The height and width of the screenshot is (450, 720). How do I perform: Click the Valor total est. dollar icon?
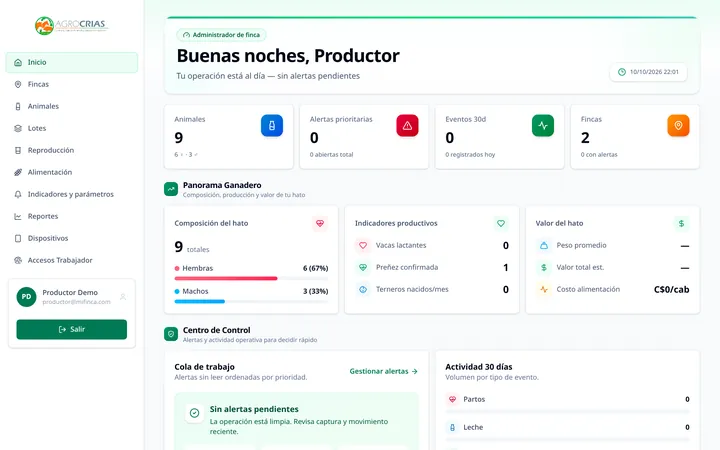pos(544,268)
